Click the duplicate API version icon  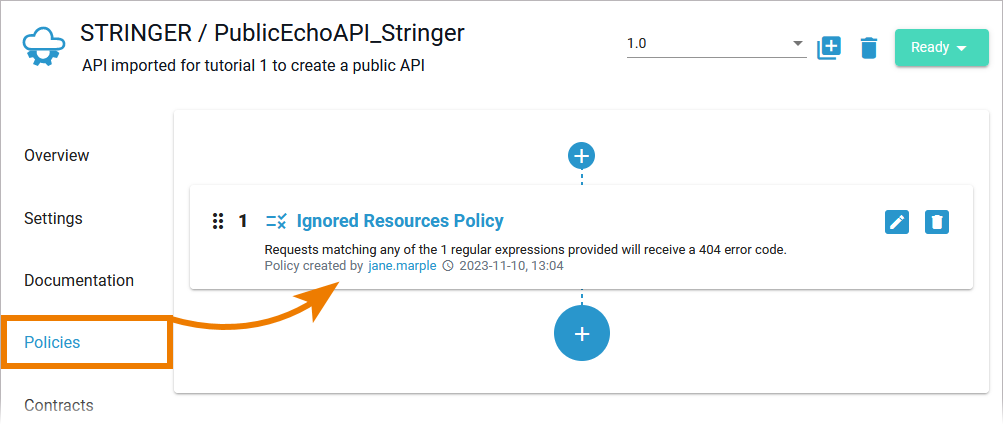(829, 47)
